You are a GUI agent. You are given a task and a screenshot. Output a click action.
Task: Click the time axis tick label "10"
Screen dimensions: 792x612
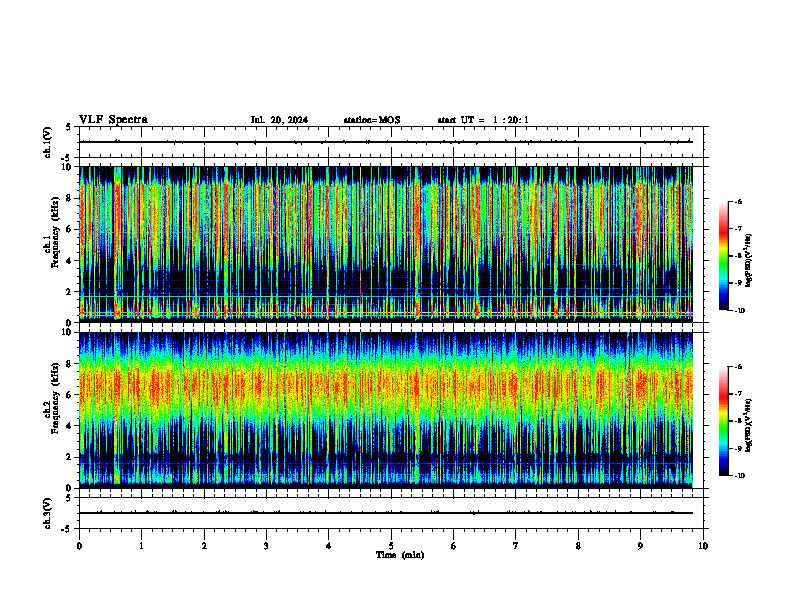point(703,546)
